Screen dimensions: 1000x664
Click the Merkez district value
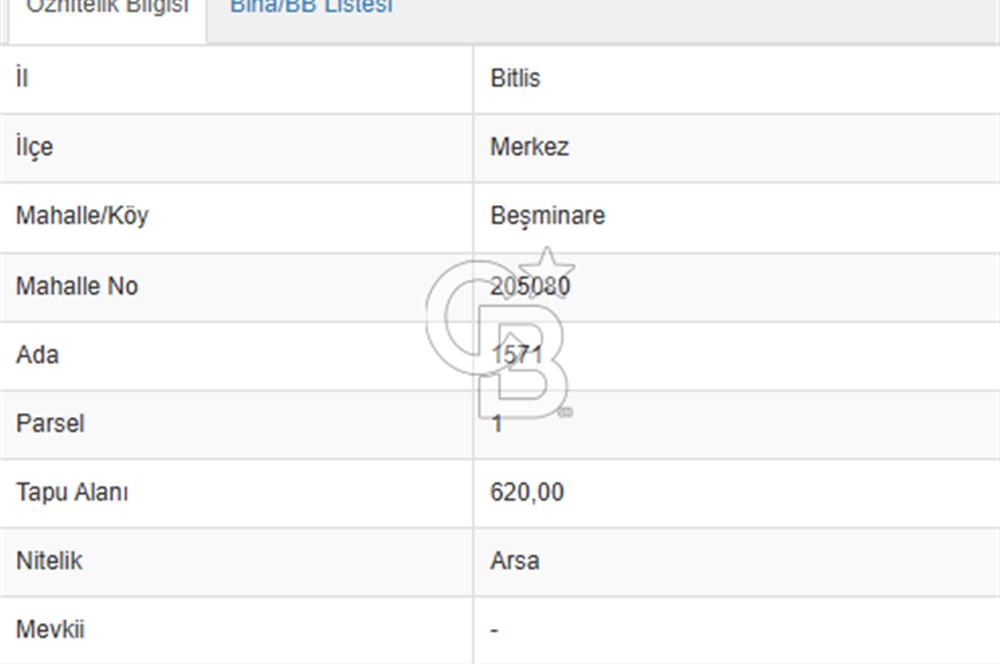(x=529, y=147)
